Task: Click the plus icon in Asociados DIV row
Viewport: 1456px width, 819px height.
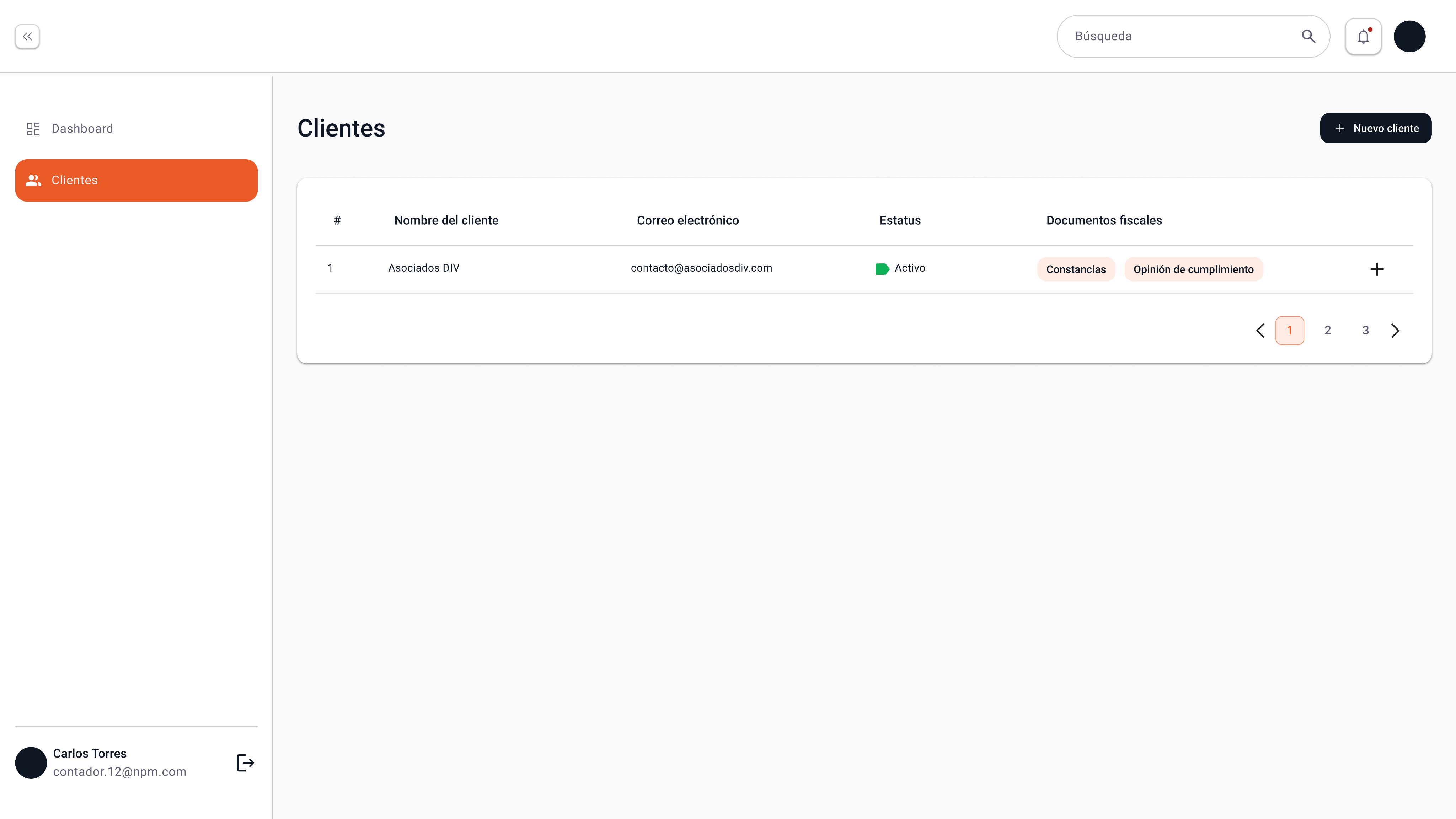Action: coord(1377,269)
